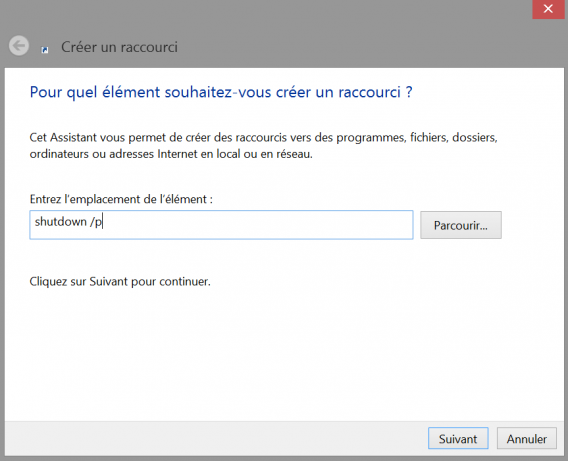Proceed by clicking the Suivant button
Viewport: 568px width, 461px height.
pos(458,438)
